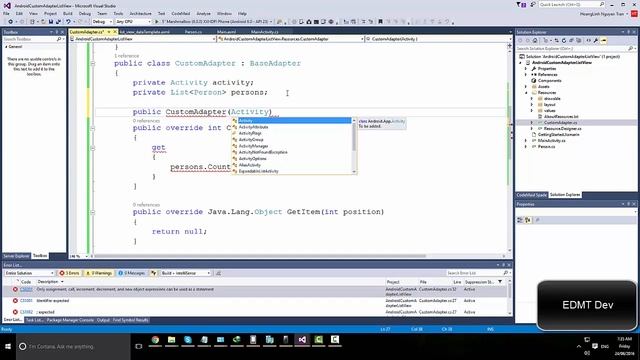Expand the References node in Solution Explorer
640x360 pixels.
(526, 75)
